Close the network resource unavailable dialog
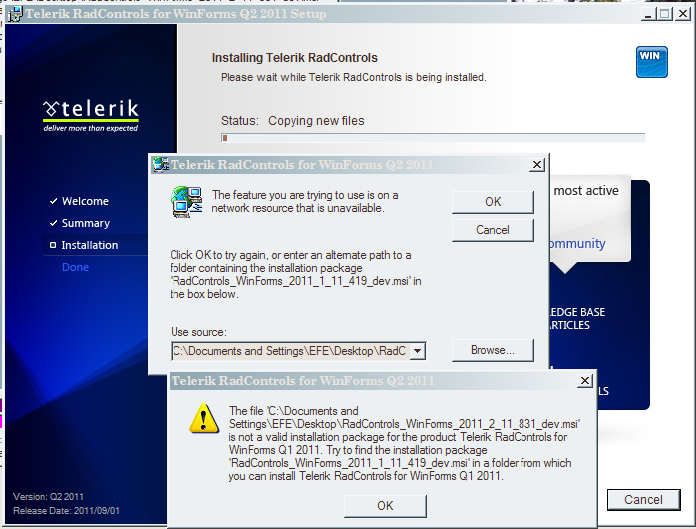 [x=537, y=165]
